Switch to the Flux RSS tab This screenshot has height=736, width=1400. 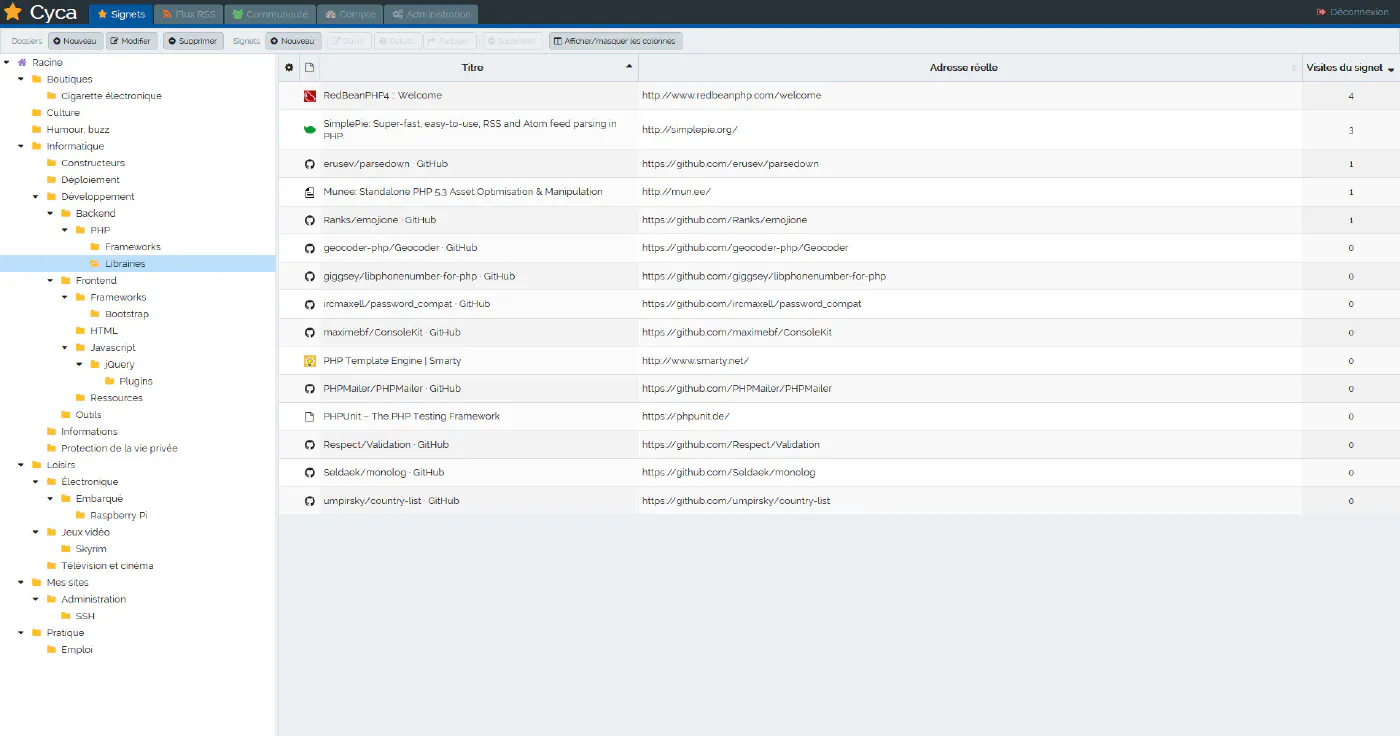[188, 15]
